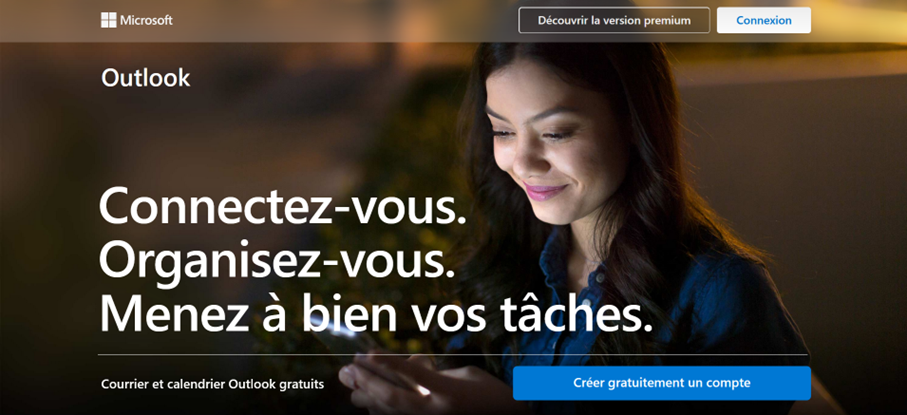Click the 'Connectez-vous.' headline line
The image size is (907, 415).
point(282,207)
